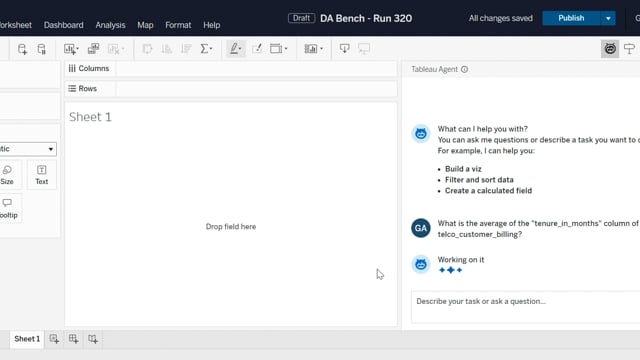Click the Text marks card button
The width and height of the screenshot is (640, 360).
pos(42,175)
